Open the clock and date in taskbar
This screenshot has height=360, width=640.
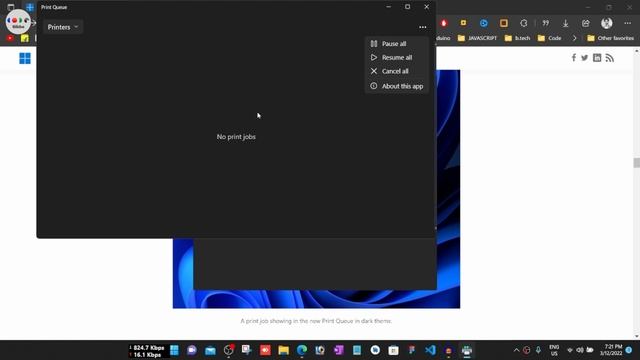tap(611, 350)
